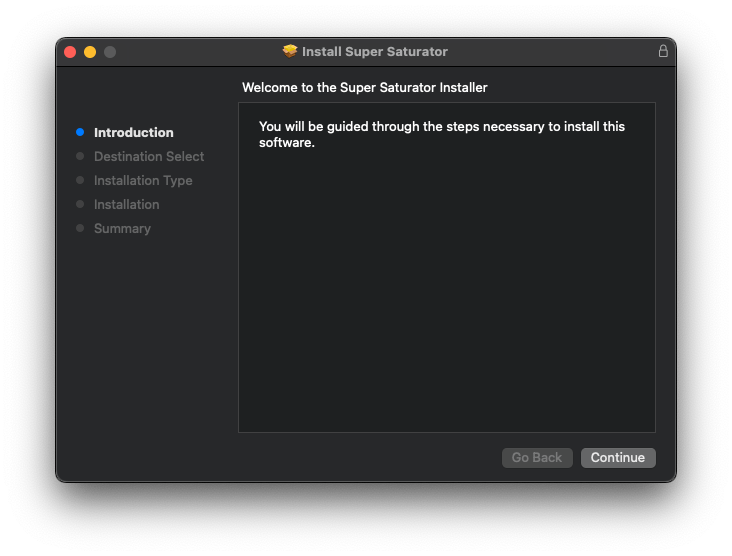This screenshot has height=556, width=732.
Task: Click the lock icon in the title bar
Action: (x=662, y=51)
